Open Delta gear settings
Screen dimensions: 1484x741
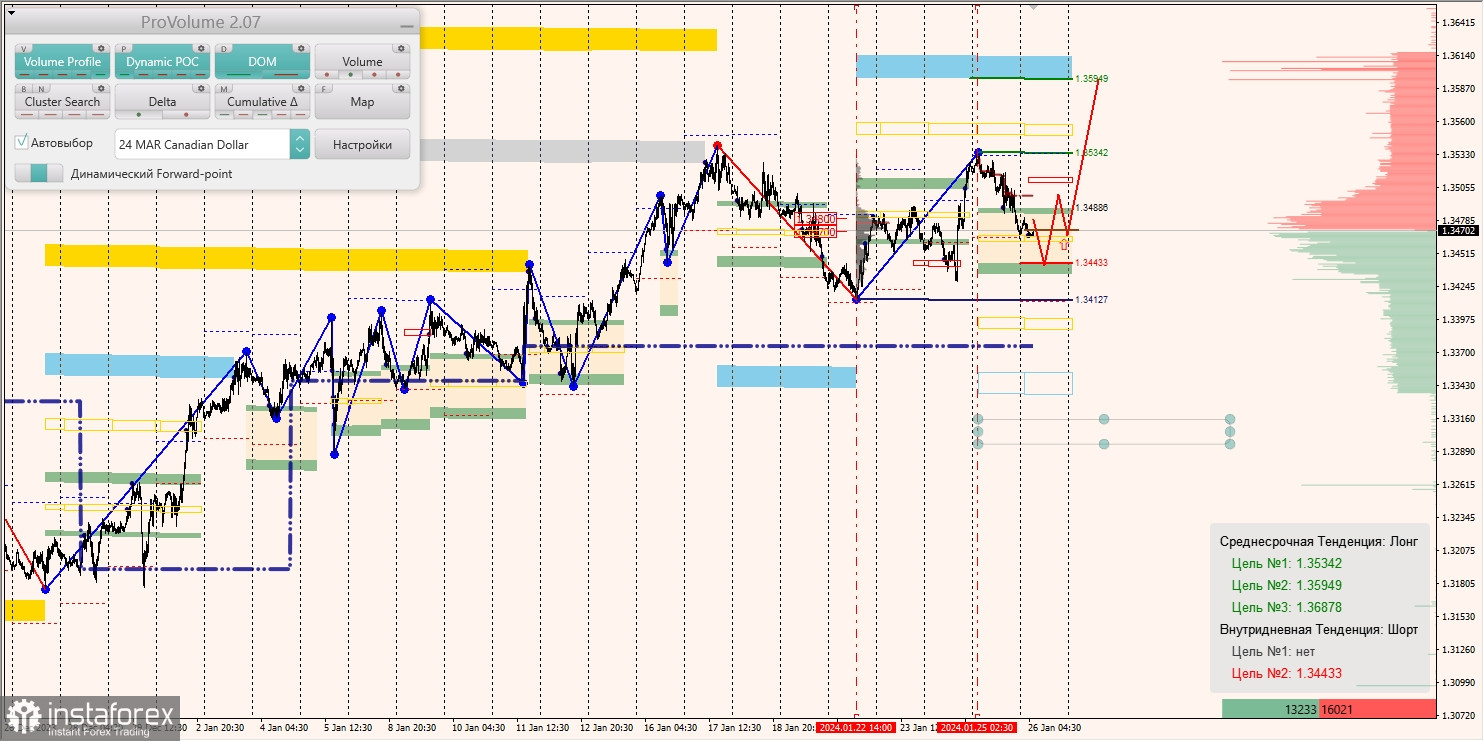[201, 88]
